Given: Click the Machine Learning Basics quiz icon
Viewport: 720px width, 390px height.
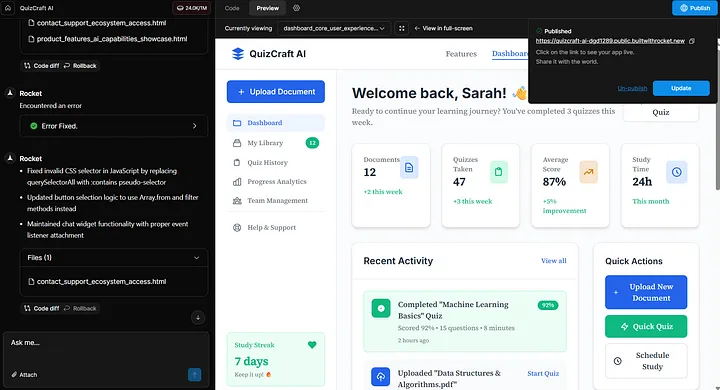Looking at the screenshot, I should 381,309.
